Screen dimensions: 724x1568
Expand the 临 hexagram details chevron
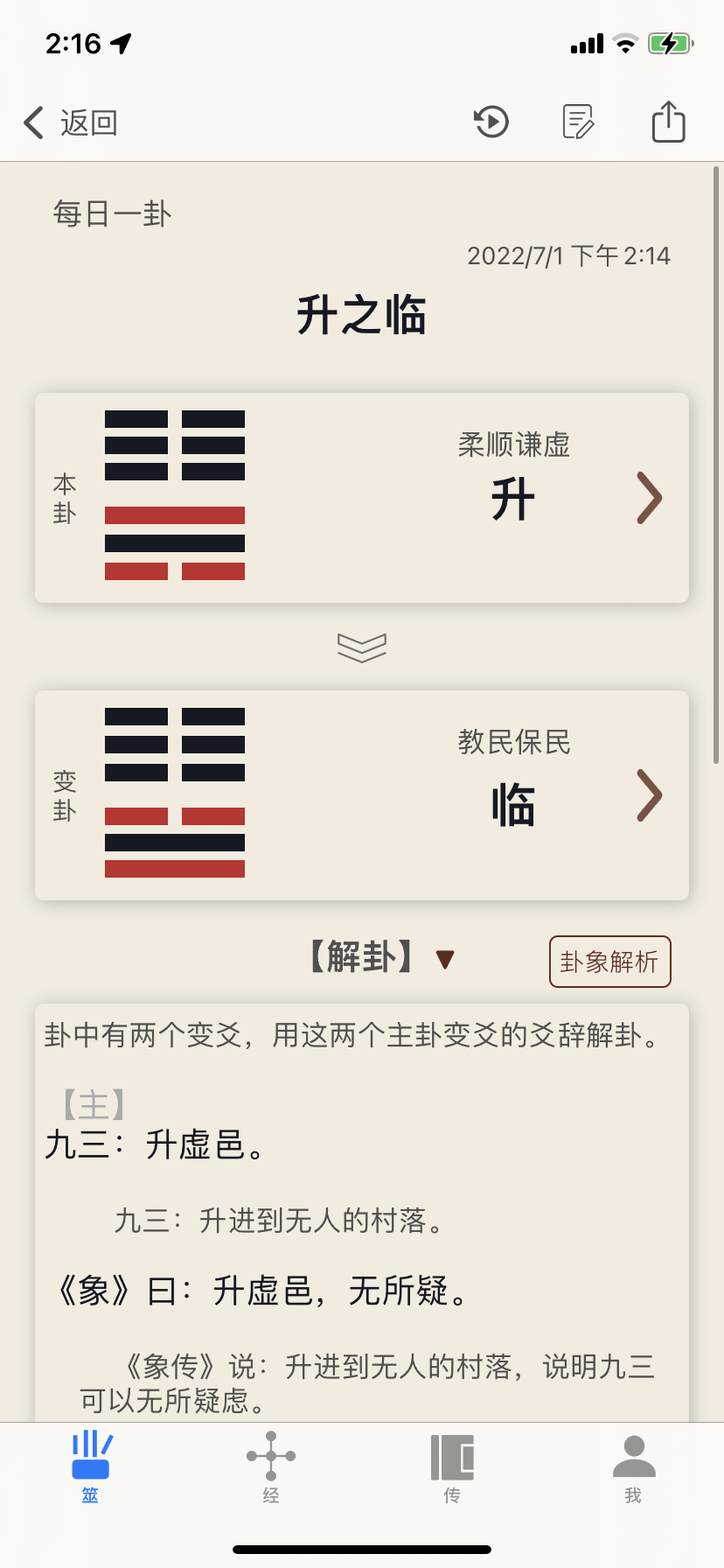pos(649,795)
